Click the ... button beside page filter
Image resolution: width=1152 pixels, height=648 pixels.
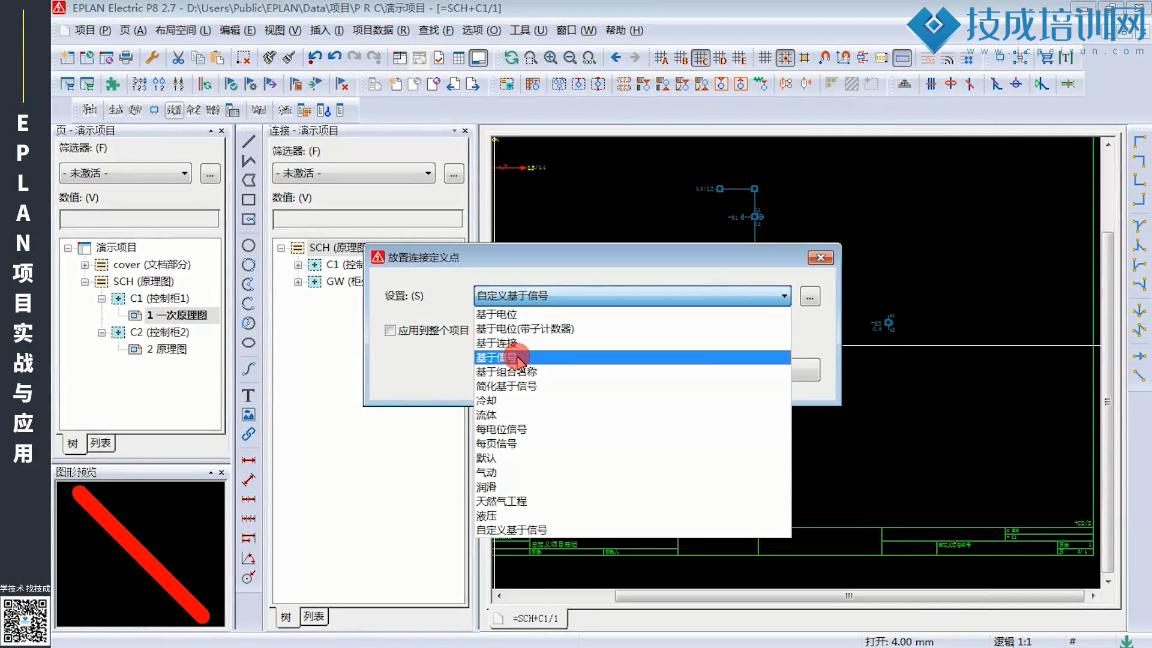click(x=210, y=174)
